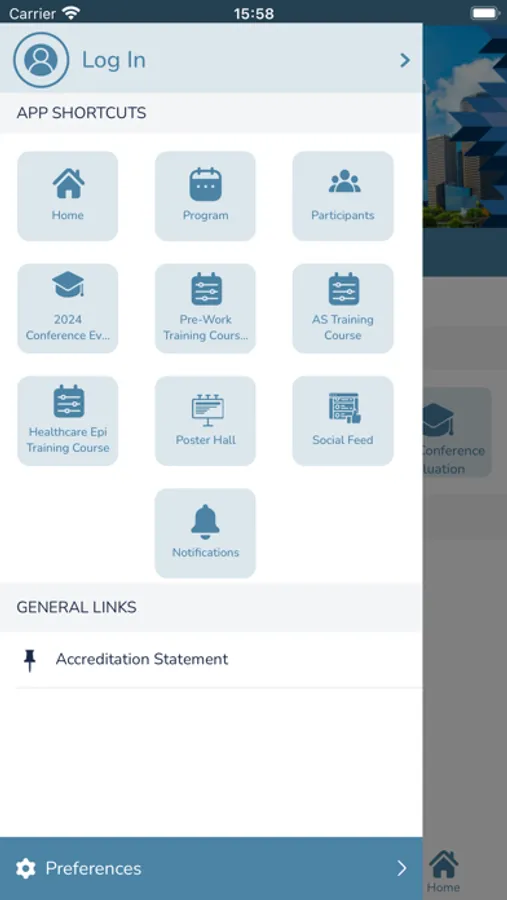
Task: Open Healthcare Epi Training Course shortcut
Action: 68,421
